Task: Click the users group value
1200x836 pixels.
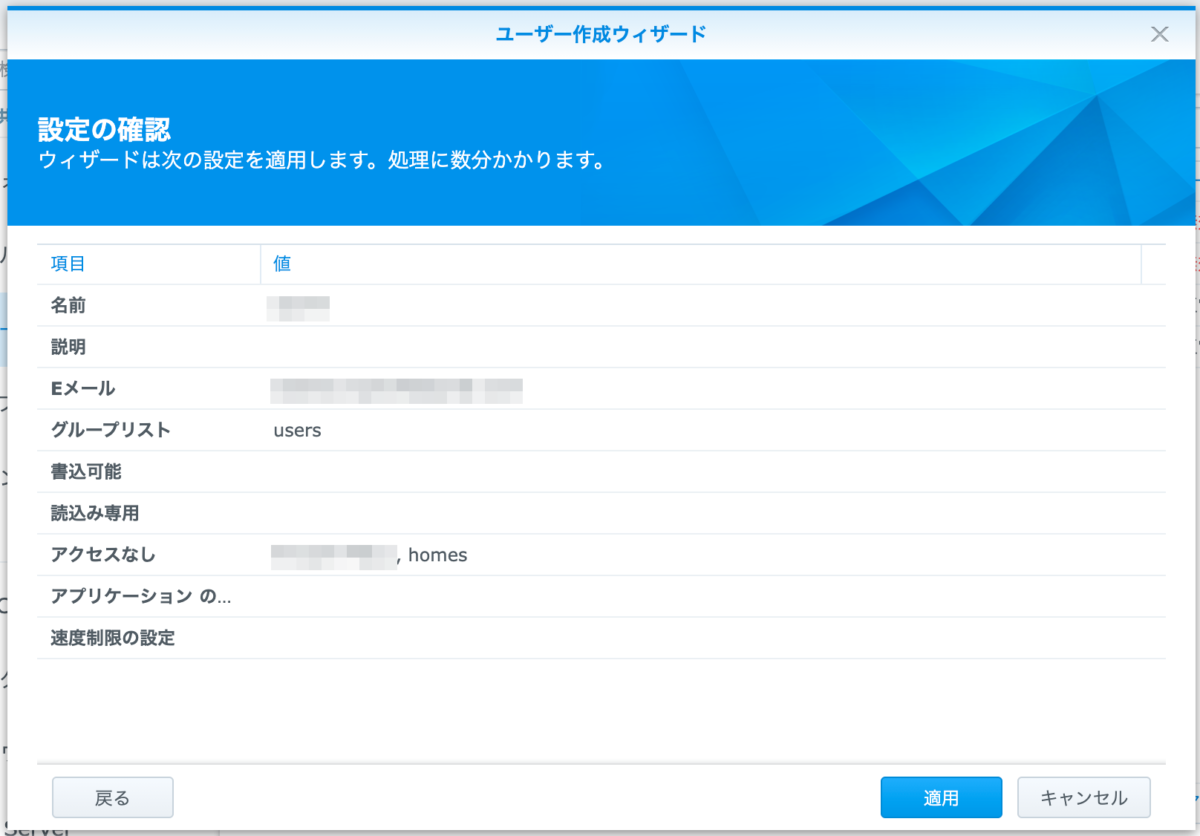Action: 297,430
